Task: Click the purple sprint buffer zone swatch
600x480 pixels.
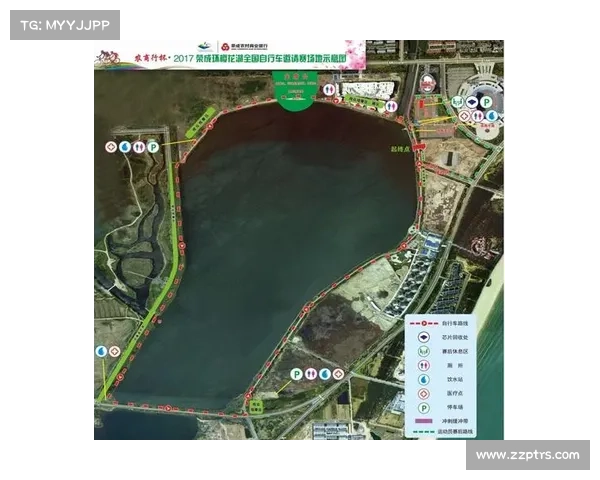Action: pyautogui.click(x=424, y=421)
